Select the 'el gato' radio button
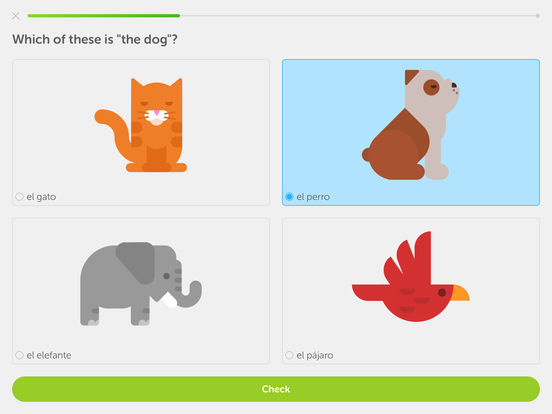Viewport: 552px width, 414px height. point(19,196)
